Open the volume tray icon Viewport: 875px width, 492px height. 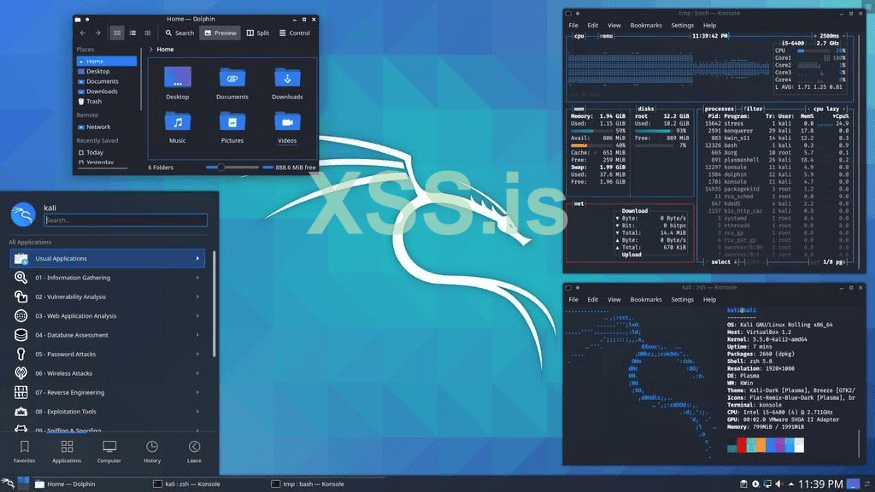click(x=779, y=484)
